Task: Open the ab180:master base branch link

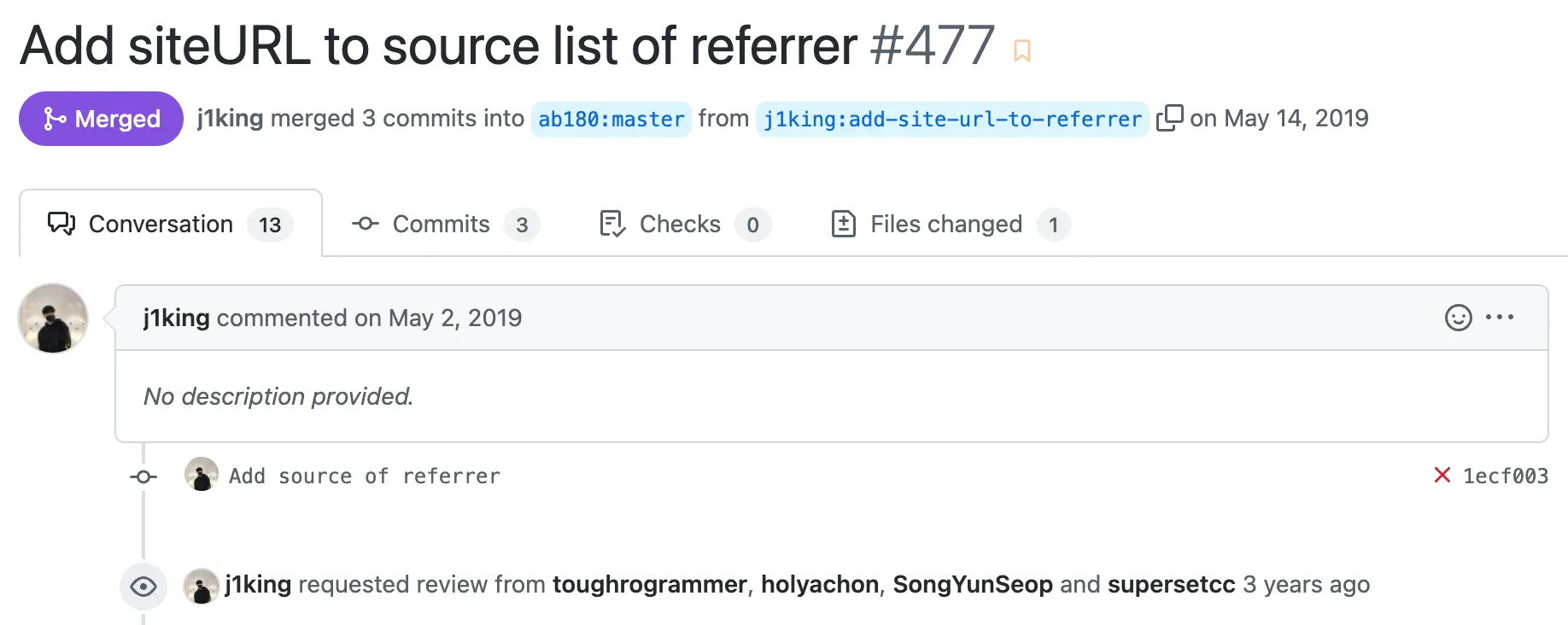Action: click(x=611, y=120)
